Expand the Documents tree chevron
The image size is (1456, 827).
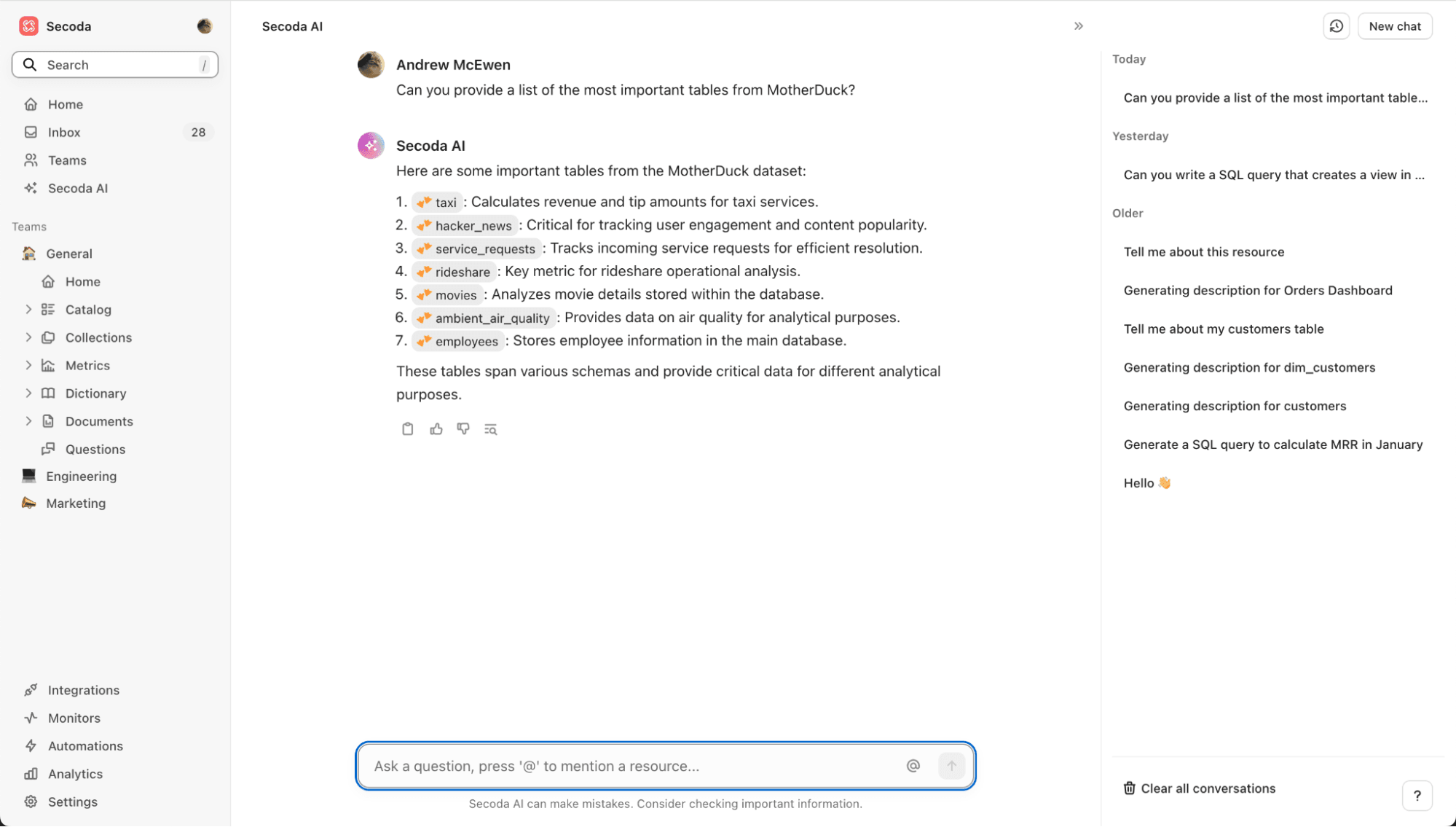tap(28, 421)
